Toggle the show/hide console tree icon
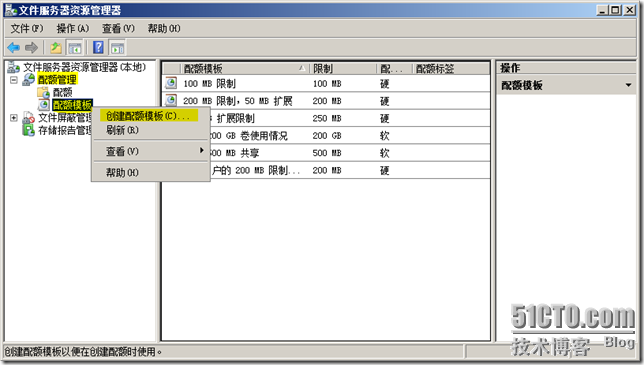The height and width of the screenshot is (365, 644). coord(75,48)
